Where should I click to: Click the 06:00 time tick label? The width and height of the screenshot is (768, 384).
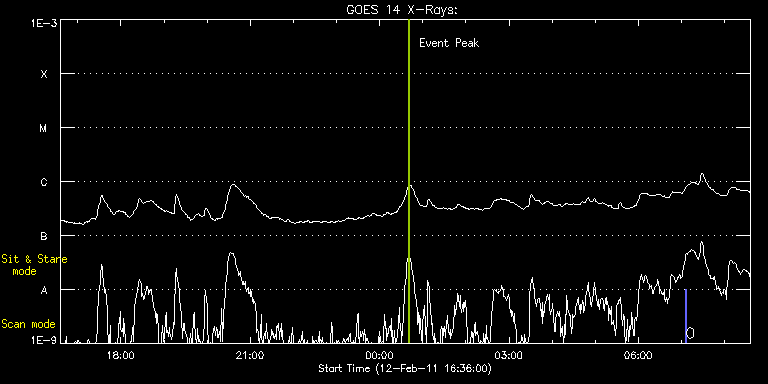pyautogui.click(x=639, y=356)
